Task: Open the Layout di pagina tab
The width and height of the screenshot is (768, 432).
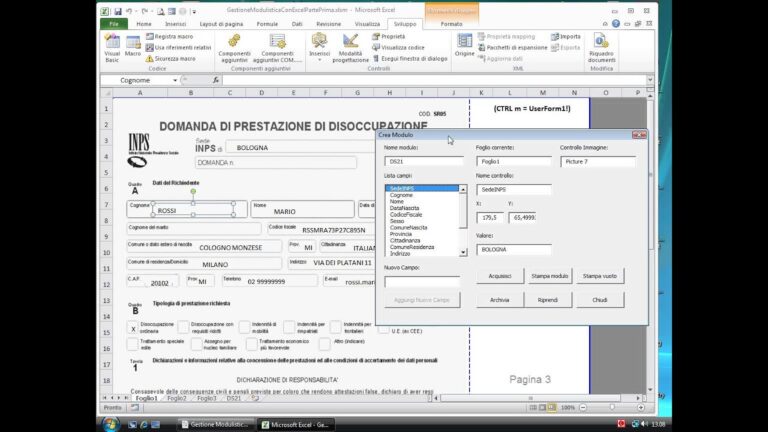Action: (x=221, y=24)
